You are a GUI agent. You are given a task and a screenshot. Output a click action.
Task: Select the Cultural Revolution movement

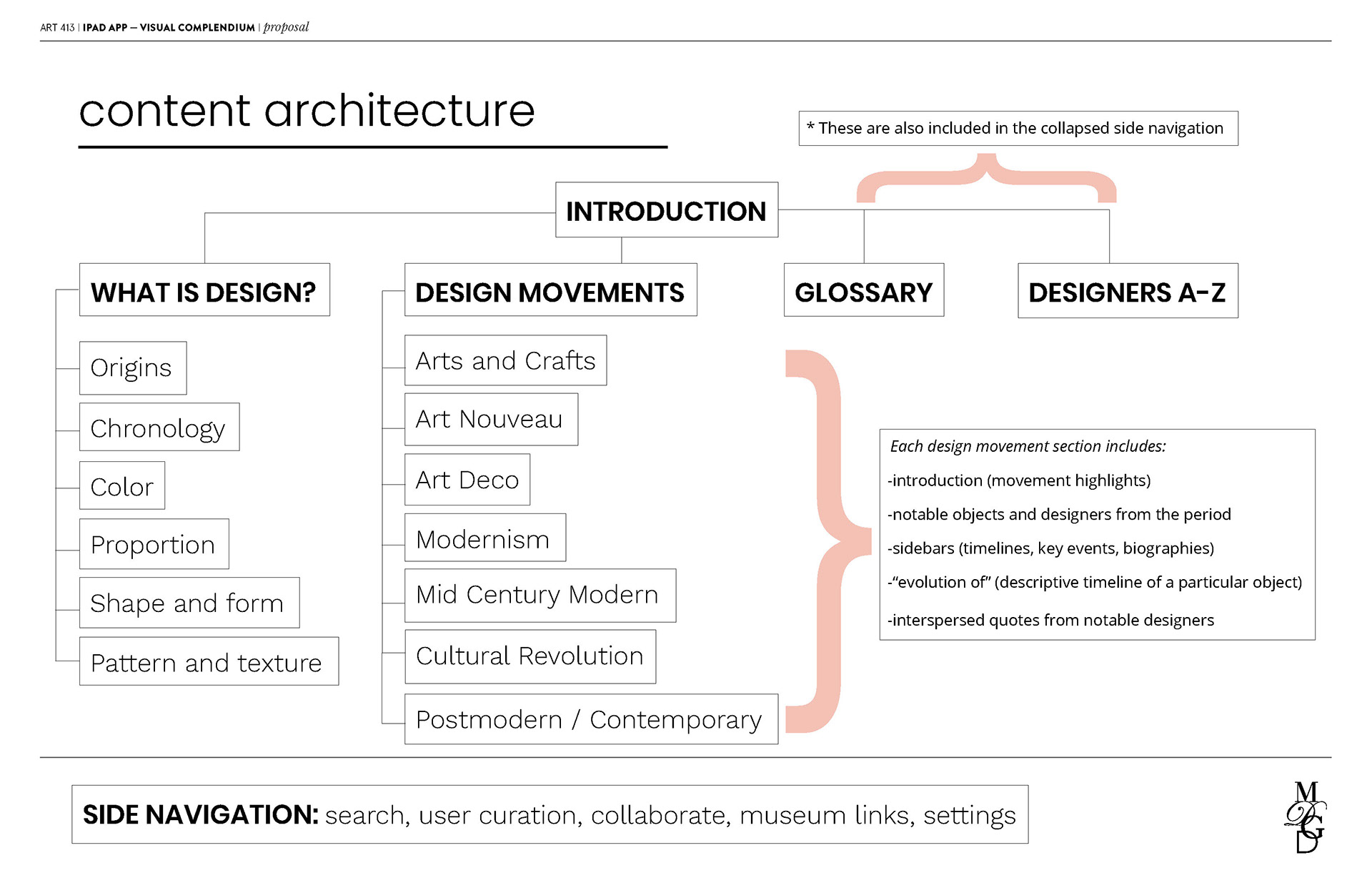tap(530, 656)
